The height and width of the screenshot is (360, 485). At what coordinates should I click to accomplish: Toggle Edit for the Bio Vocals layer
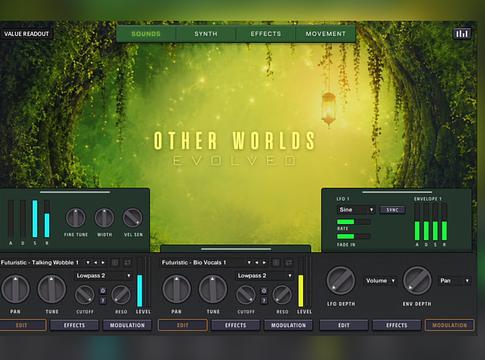point(183,325)
